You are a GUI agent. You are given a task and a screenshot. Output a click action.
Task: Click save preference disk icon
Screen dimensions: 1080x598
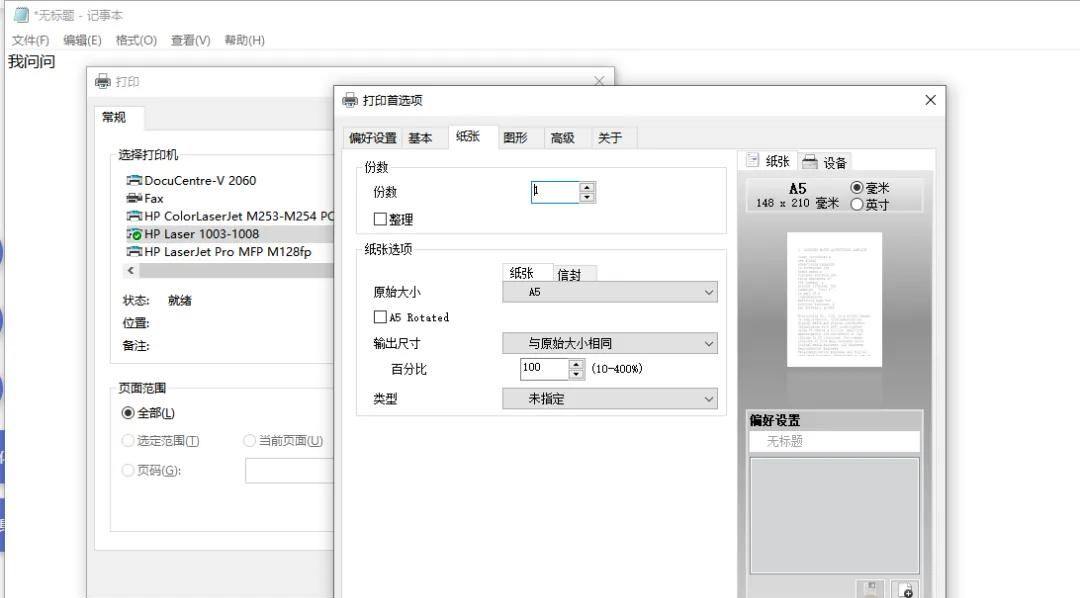[871, 590]
